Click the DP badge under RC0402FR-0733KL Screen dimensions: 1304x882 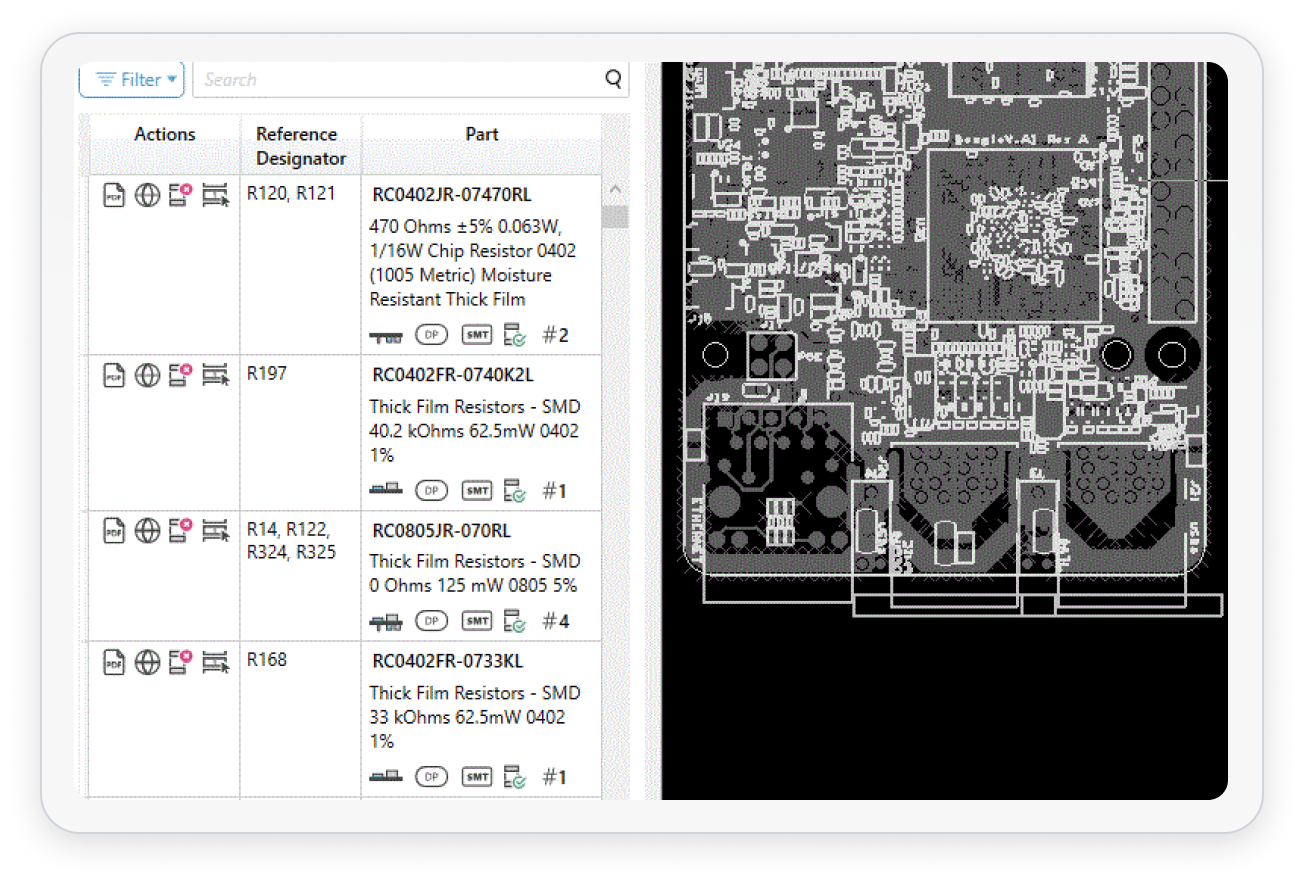432,776
